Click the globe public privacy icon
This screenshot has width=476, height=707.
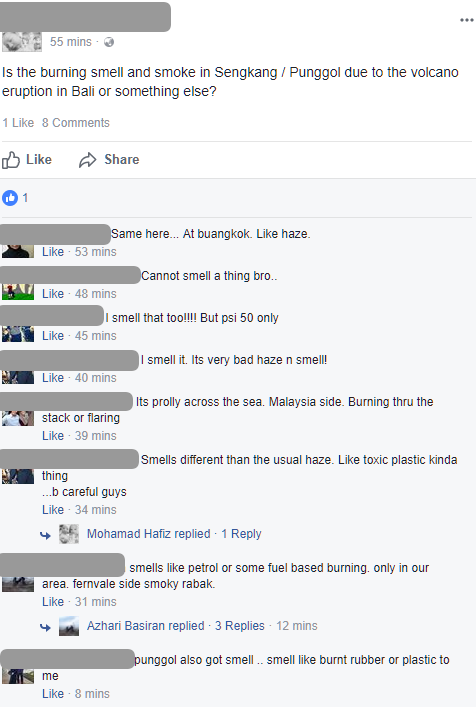click(x=109, y=42)
